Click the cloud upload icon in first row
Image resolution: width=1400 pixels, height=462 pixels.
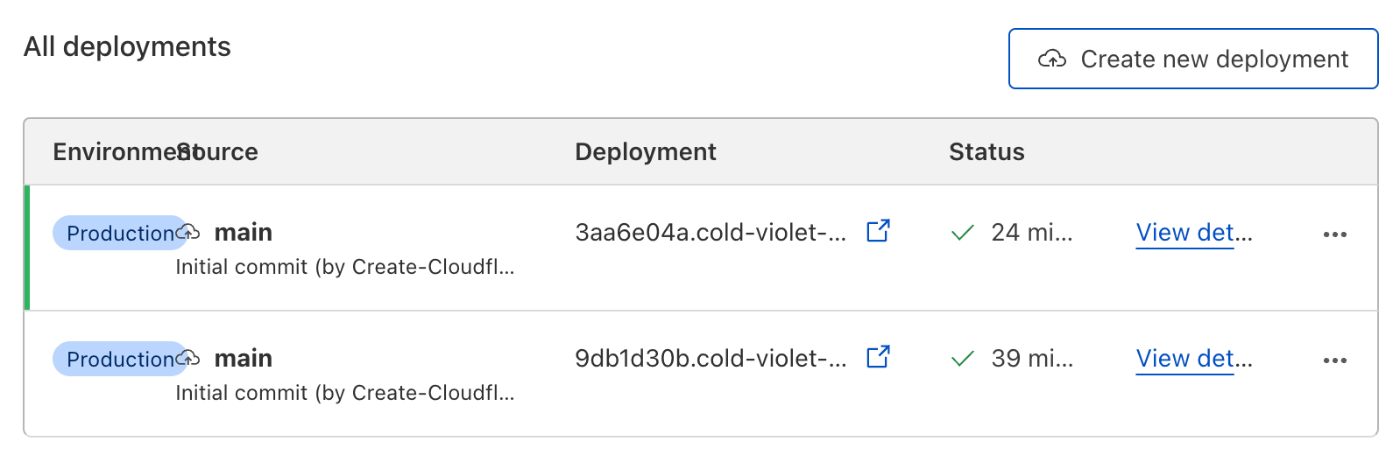189,232
